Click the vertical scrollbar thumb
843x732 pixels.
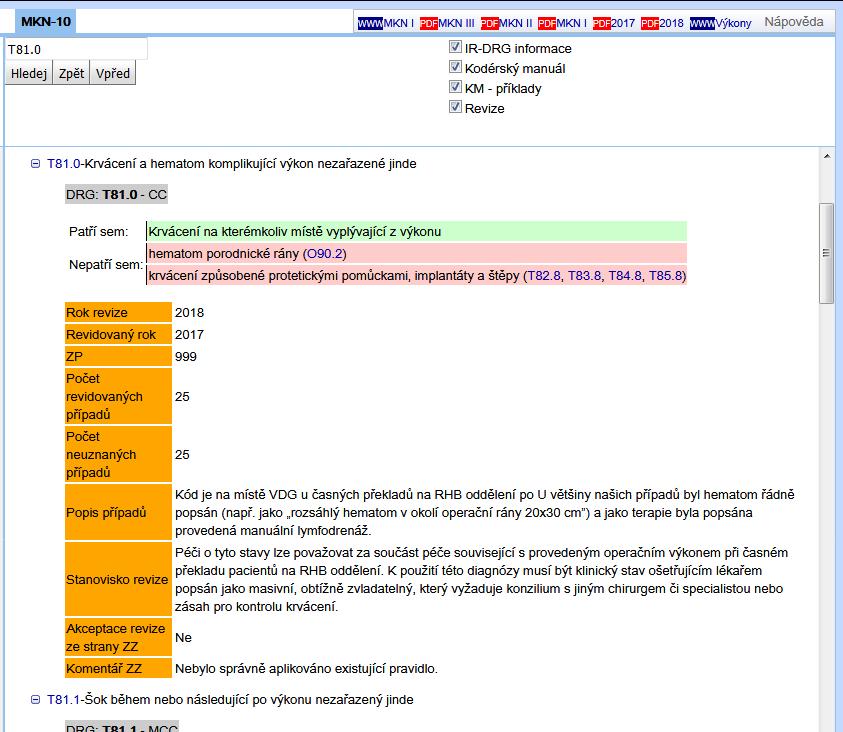coord(826,253)
